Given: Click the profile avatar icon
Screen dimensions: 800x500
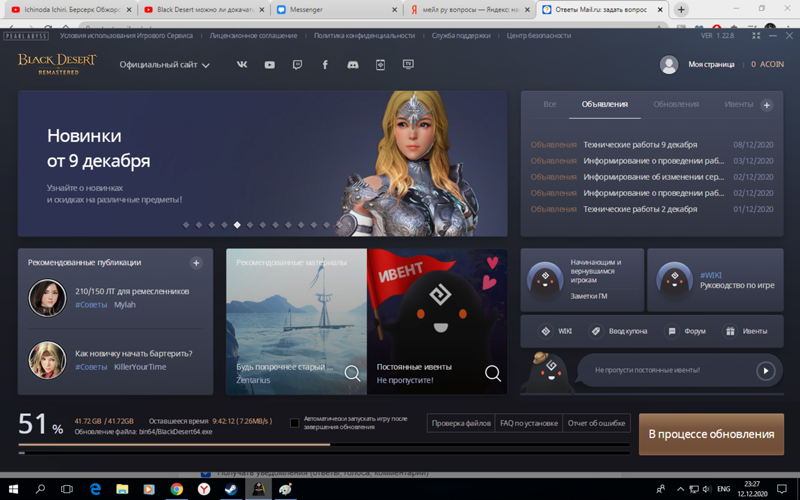Looking at the screenshot, I should [669, 65].
